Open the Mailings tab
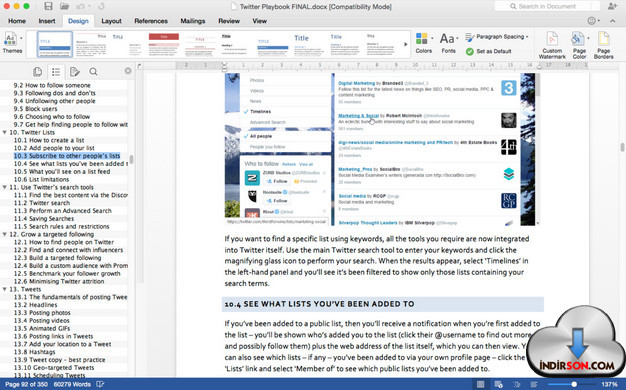The image size is (626, 390). pyautogui.click(x=193, y=21)
